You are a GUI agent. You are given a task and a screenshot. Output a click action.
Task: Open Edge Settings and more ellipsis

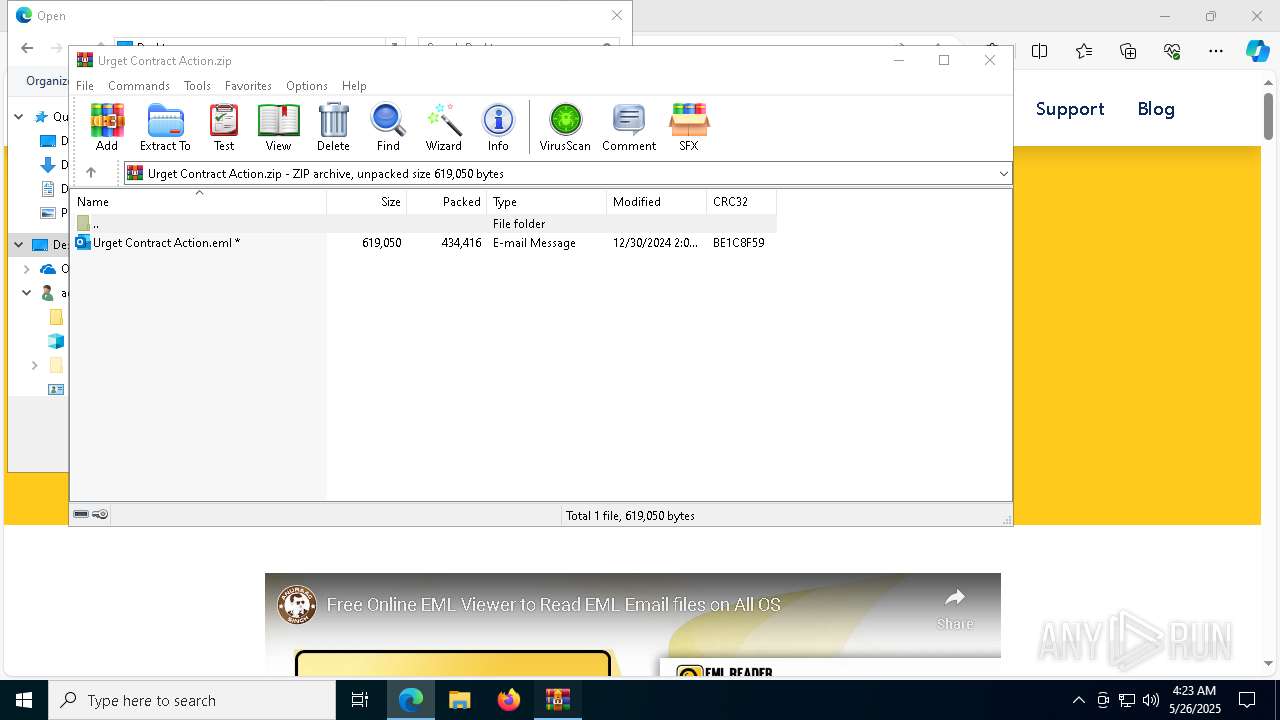[1216, 51]
